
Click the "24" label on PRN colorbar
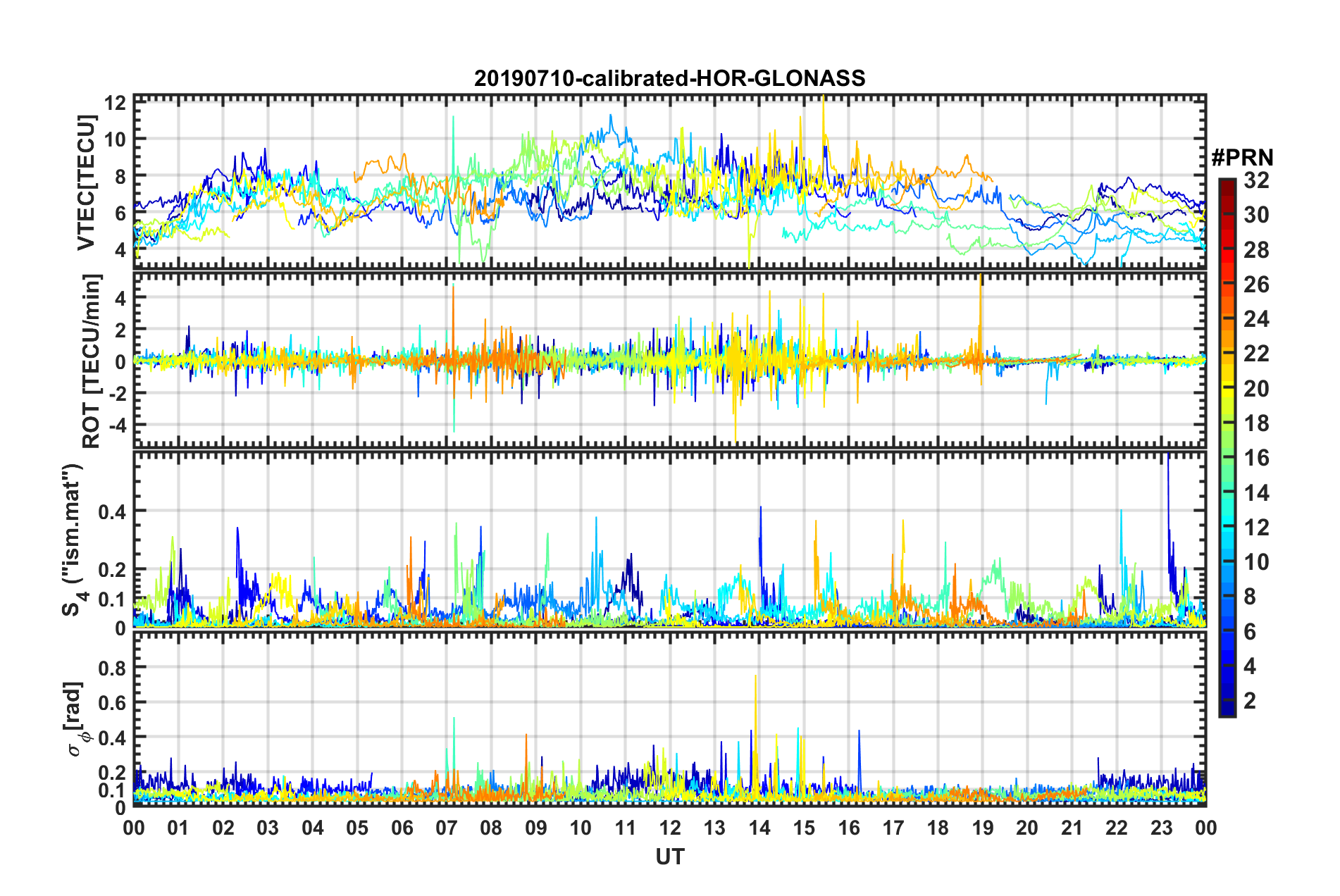(1256, 319)
